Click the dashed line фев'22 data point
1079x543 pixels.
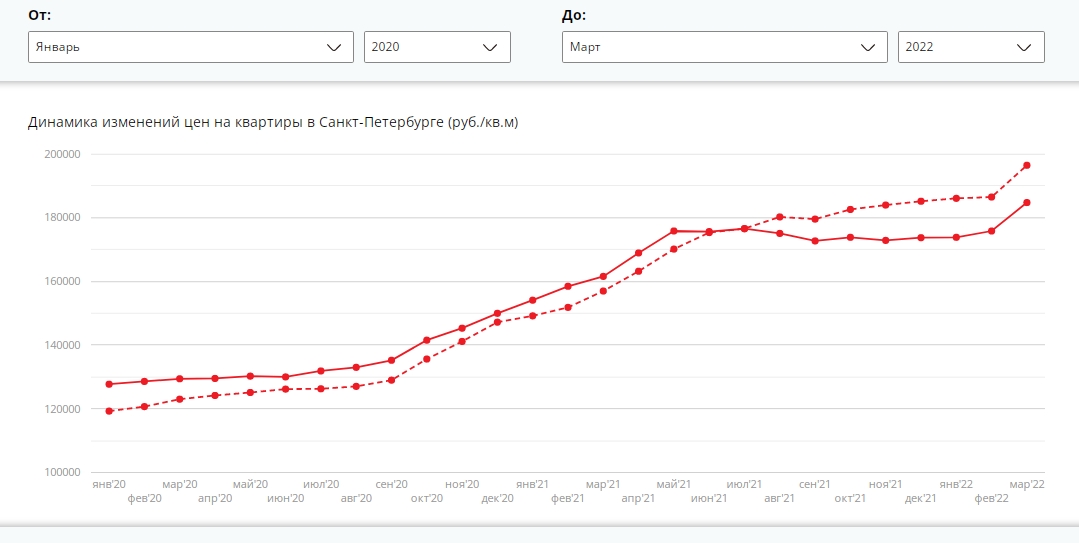coord(992,197)
